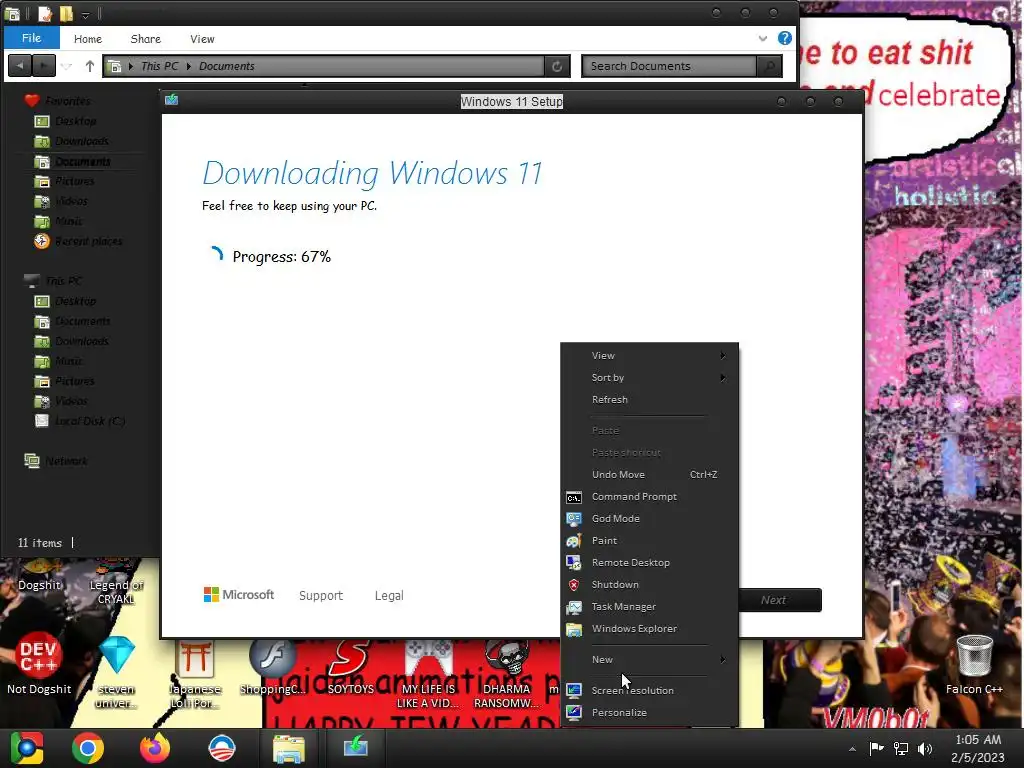The image size is (1024, 768).
Task: Open the Obama logo taskbar app
Action: [222, 748]
